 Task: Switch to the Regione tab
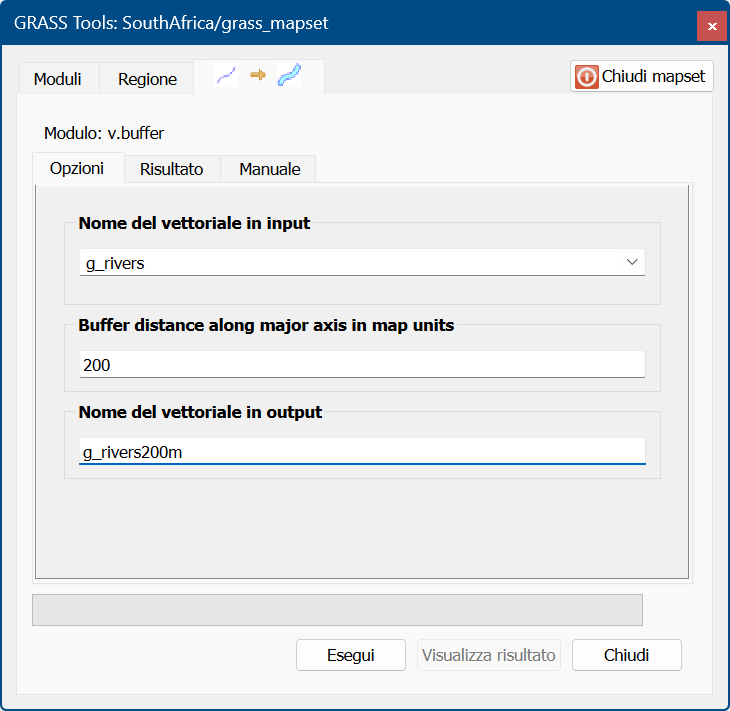click(147, 79)
